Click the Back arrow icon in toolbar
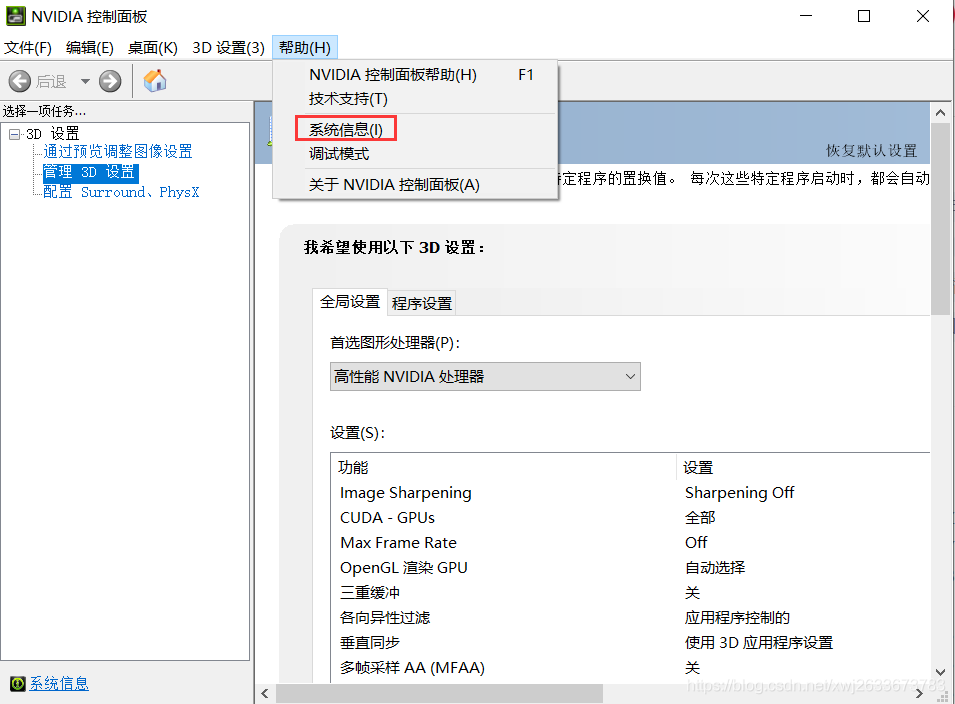955x704 pixels. [x=19, y=81]
